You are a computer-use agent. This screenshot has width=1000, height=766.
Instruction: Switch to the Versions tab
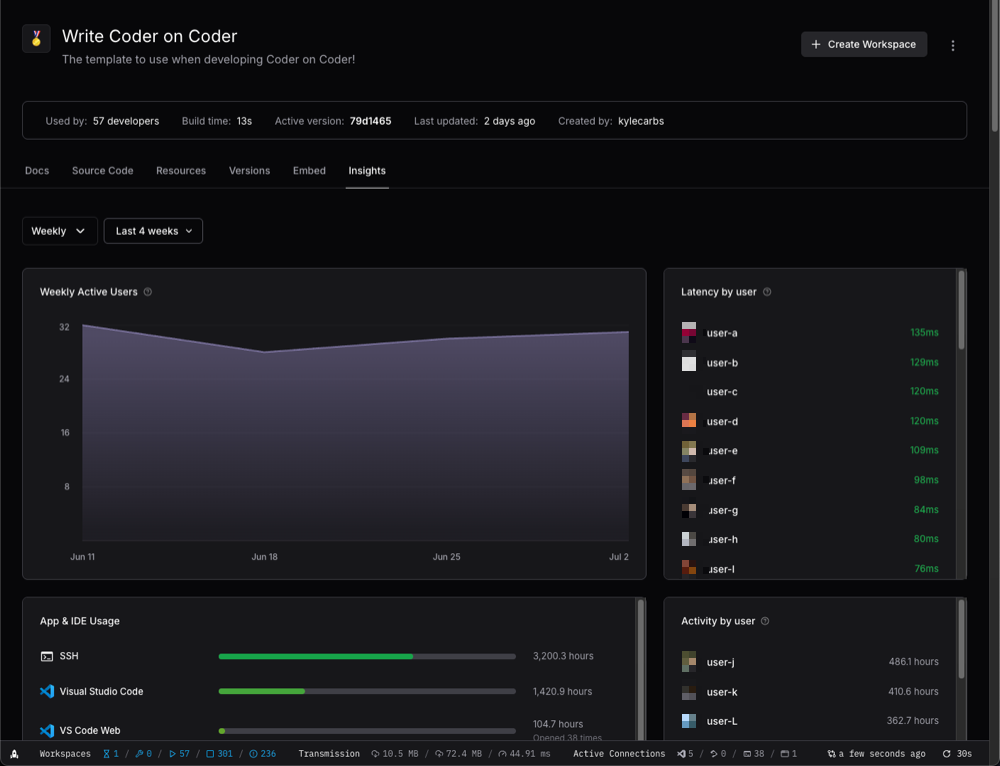(249, 170)
